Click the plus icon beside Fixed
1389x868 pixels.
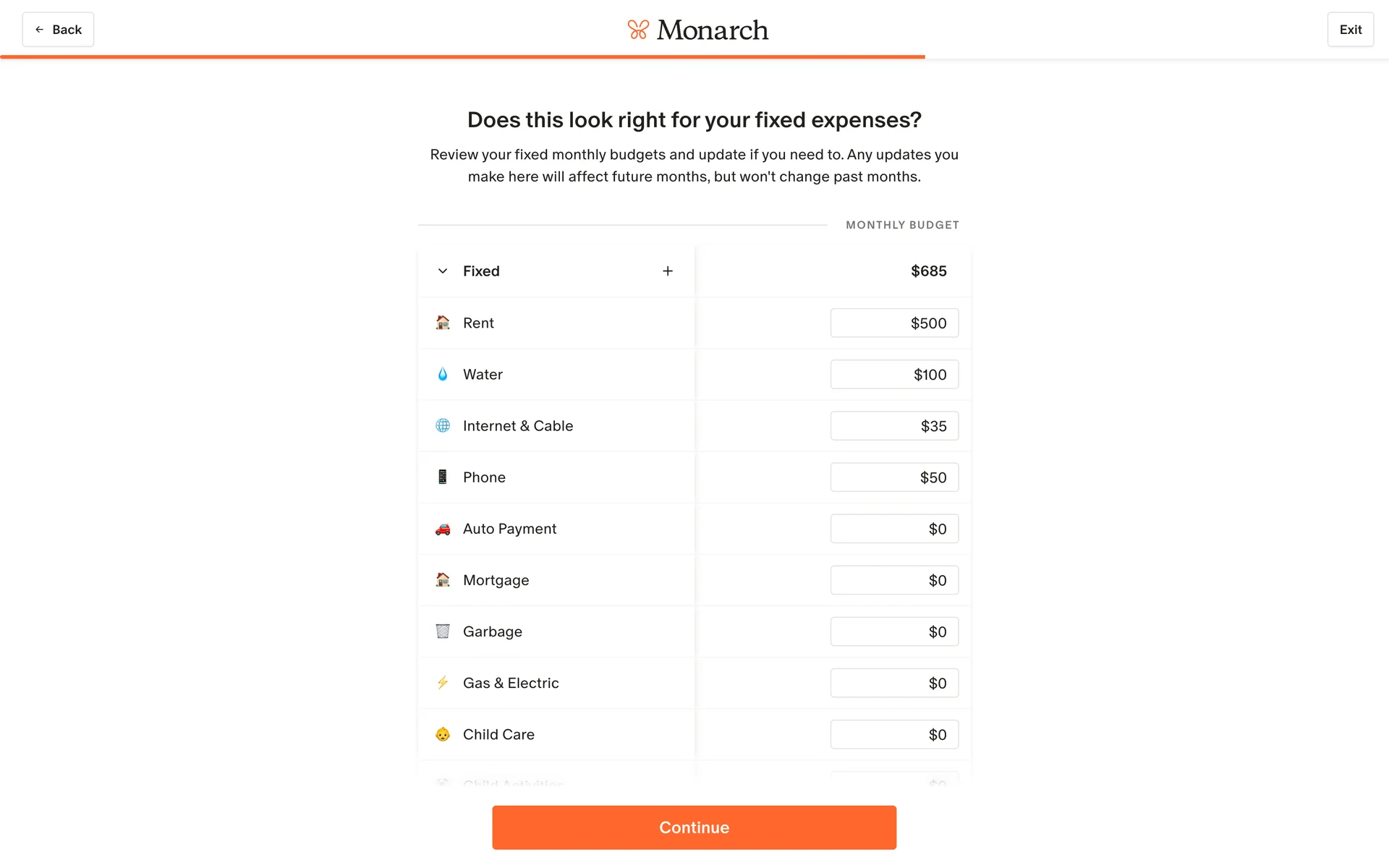tap(668, 271)
